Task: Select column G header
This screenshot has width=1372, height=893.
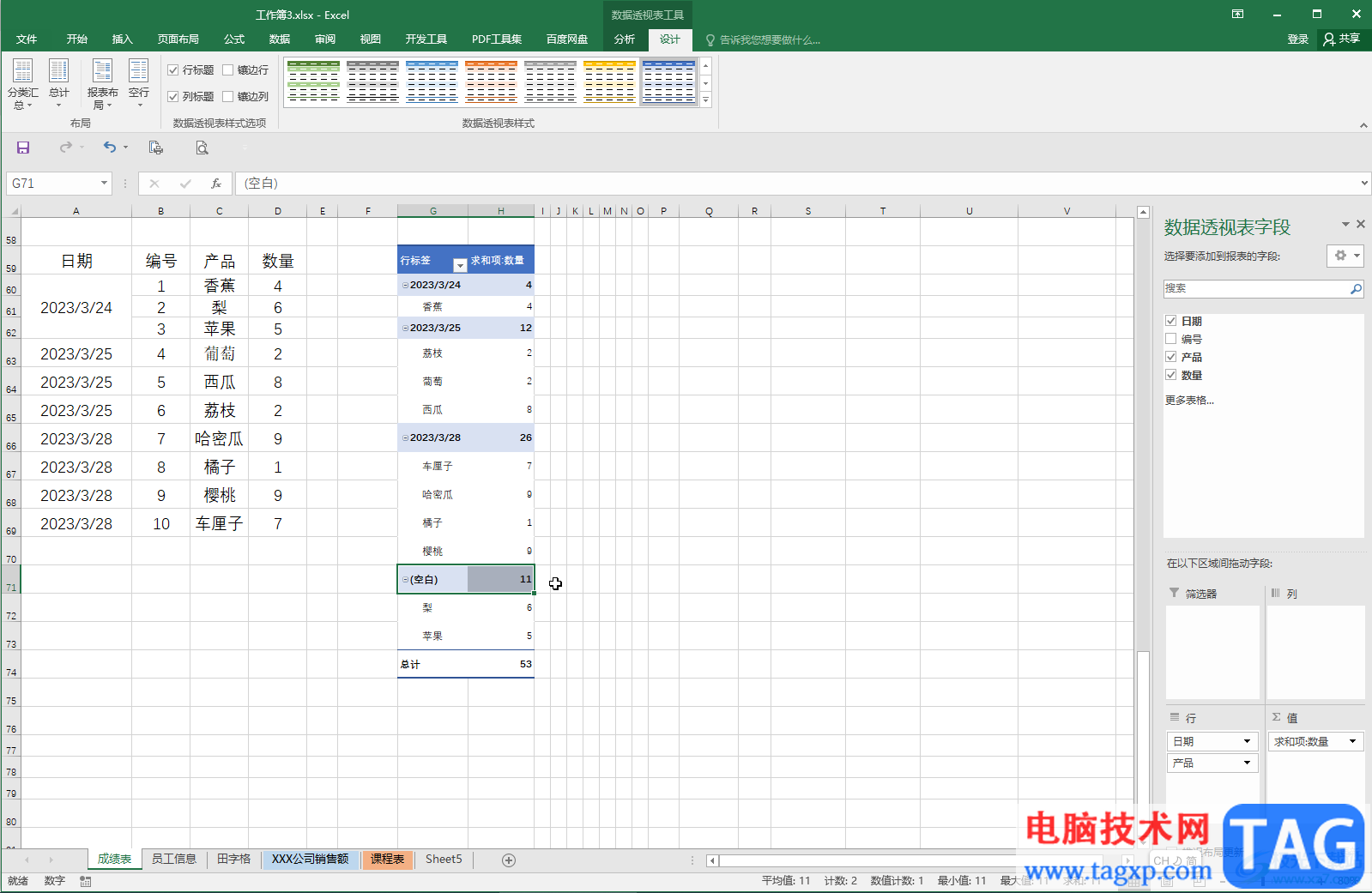Action: [x=432, y=211]
